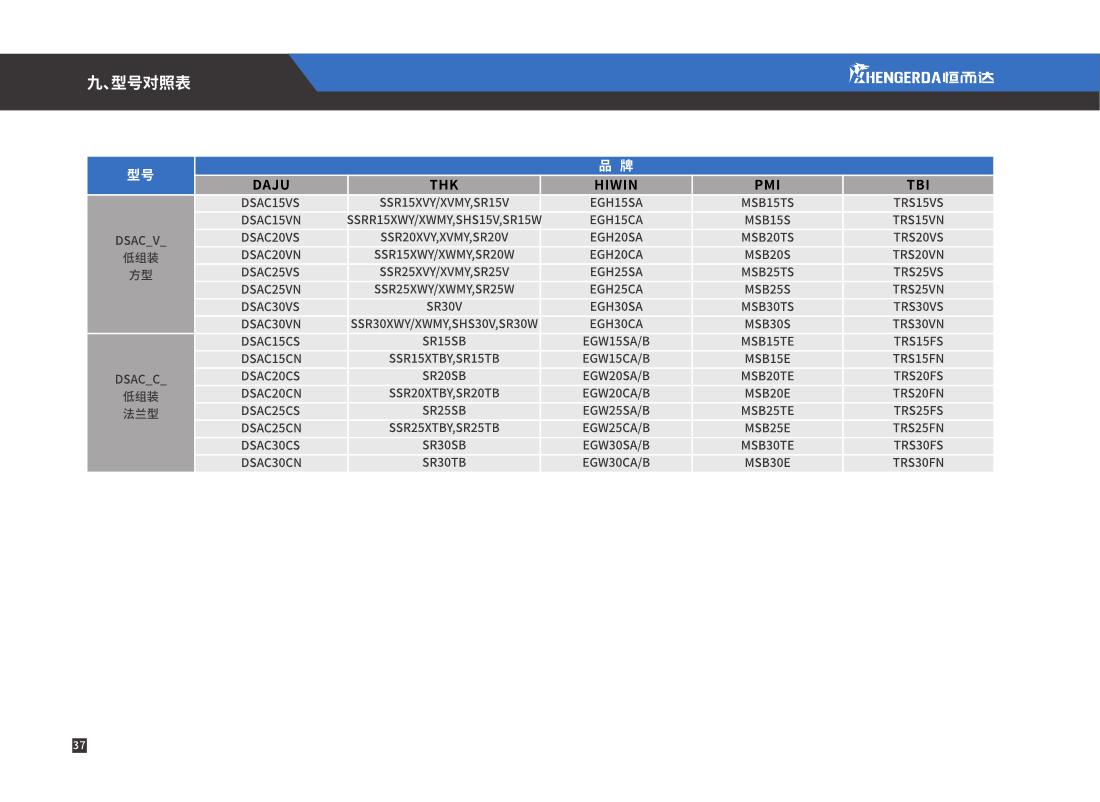Viewport: 1100px width, 802px height.
Task: Click the HIWIN column header
Action: [616, 185]
